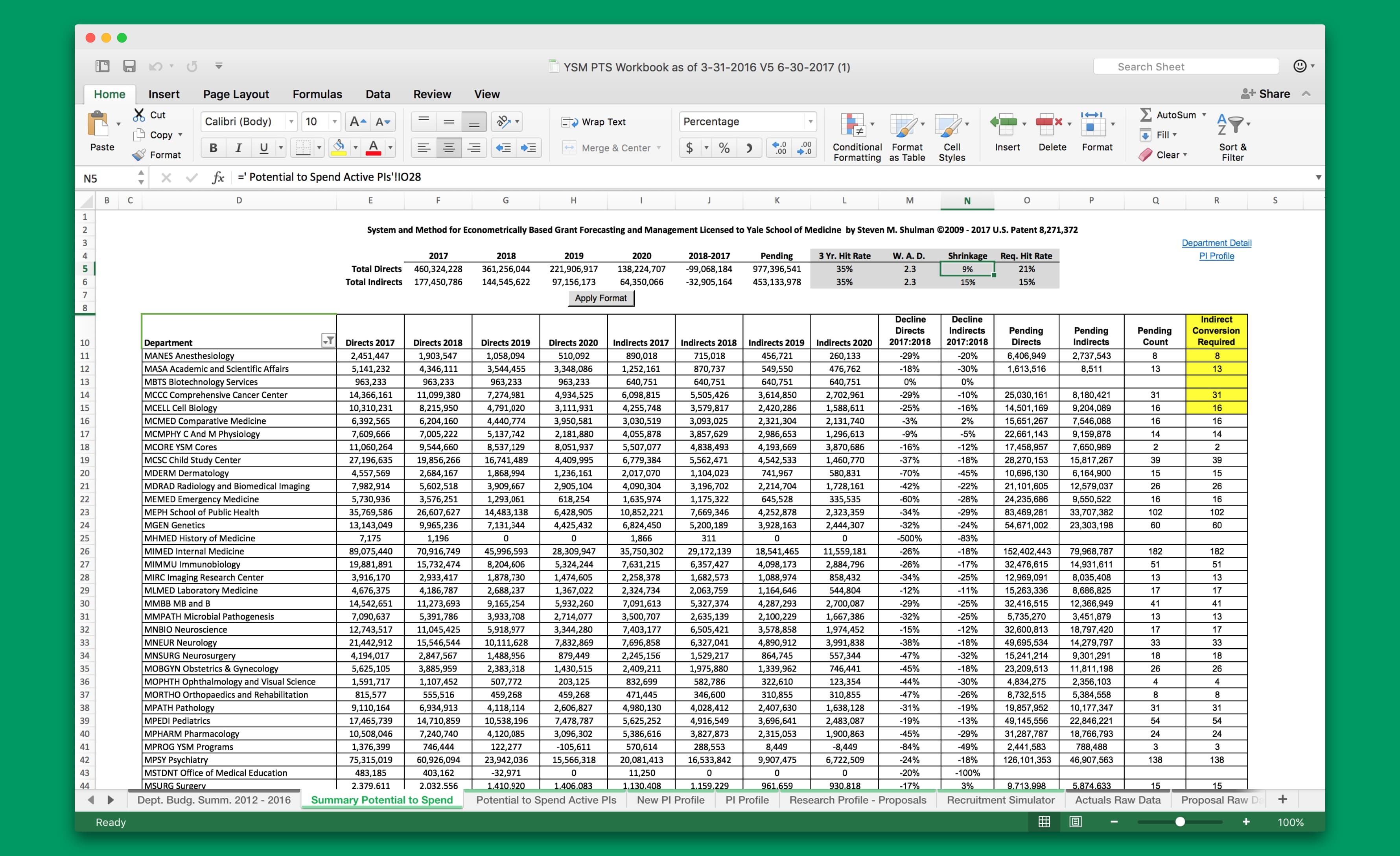
Task: Open the Department column filter dropdown
Action: 328,340
